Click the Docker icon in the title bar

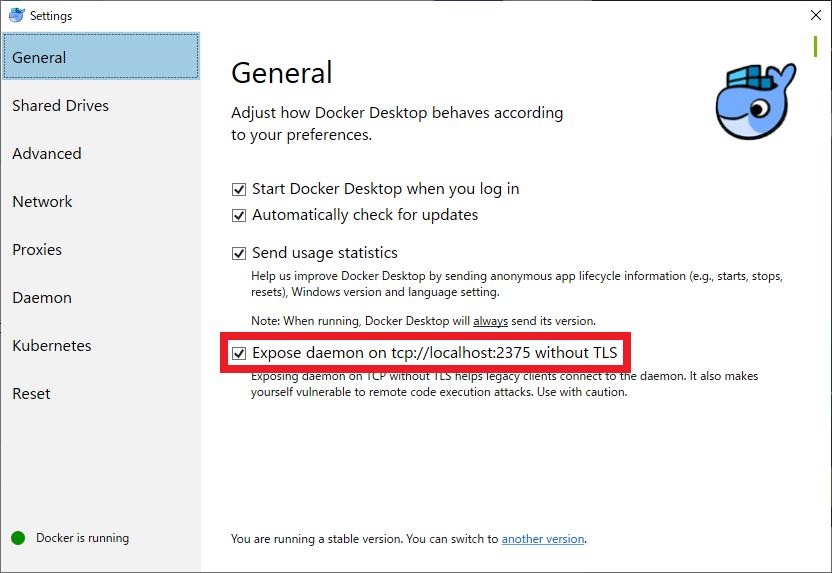[x=16, y=15]
